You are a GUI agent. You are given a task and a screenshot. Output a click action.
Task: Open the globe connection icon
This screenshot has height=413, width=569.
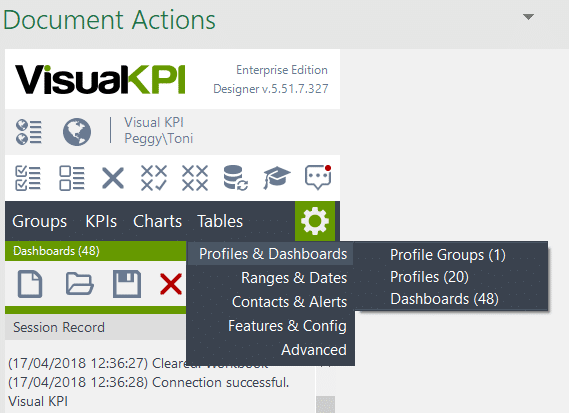(77, 132)
